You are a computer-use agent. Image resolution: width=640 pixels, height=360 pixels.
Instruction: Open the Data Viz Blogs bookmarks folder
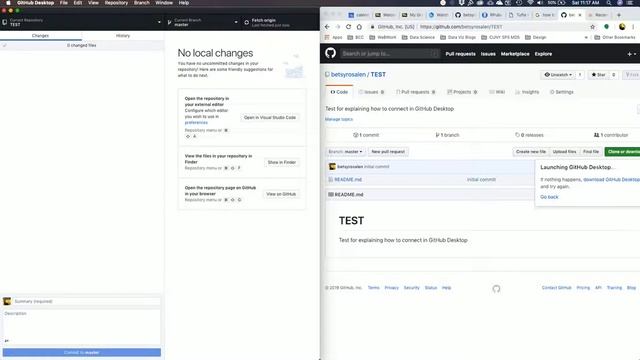click(458, 37)
